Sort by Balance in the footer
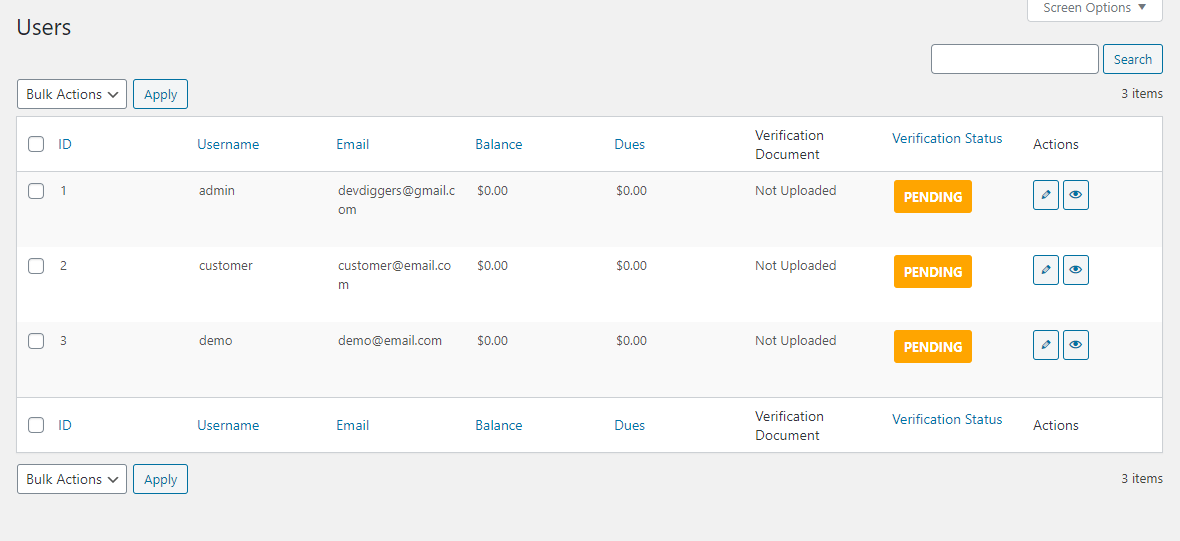The width and height of the screenshot is (1180, 541). coord(498,425)
